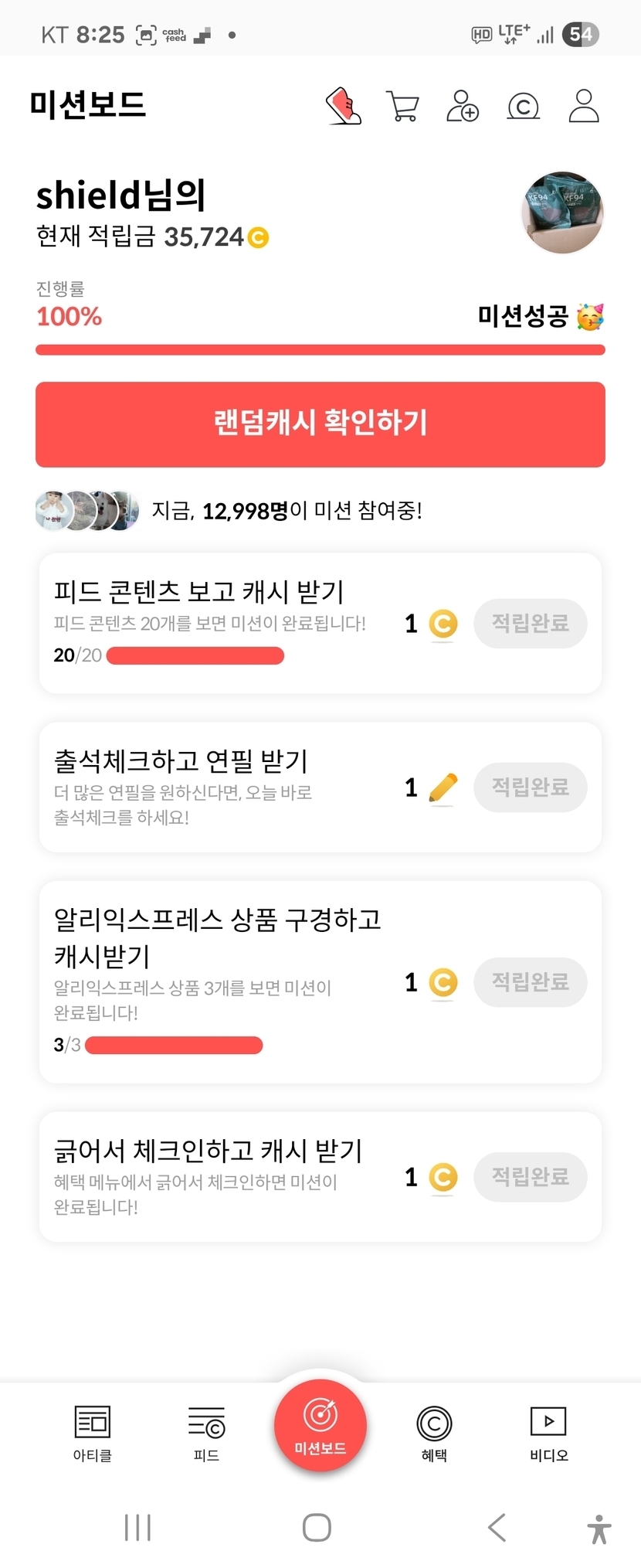Switch to the 아티클 tab
The image size is (641, 1568).
coord(93,1434)
